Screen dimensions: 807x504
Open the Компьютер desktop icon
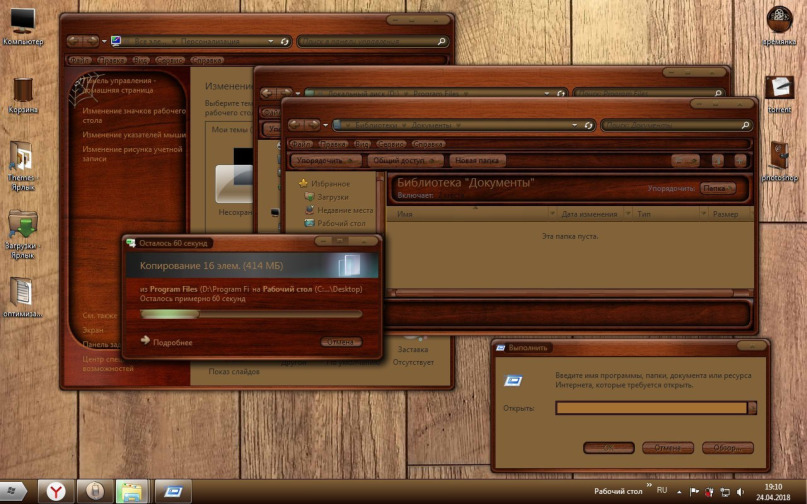click(23, 26)
